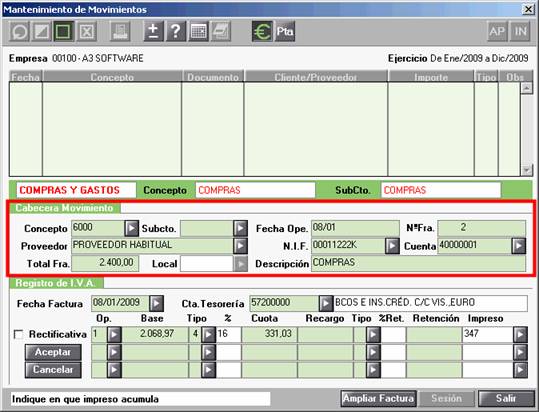
Task: Click the Salir button
Action: [x=506, y=398]
